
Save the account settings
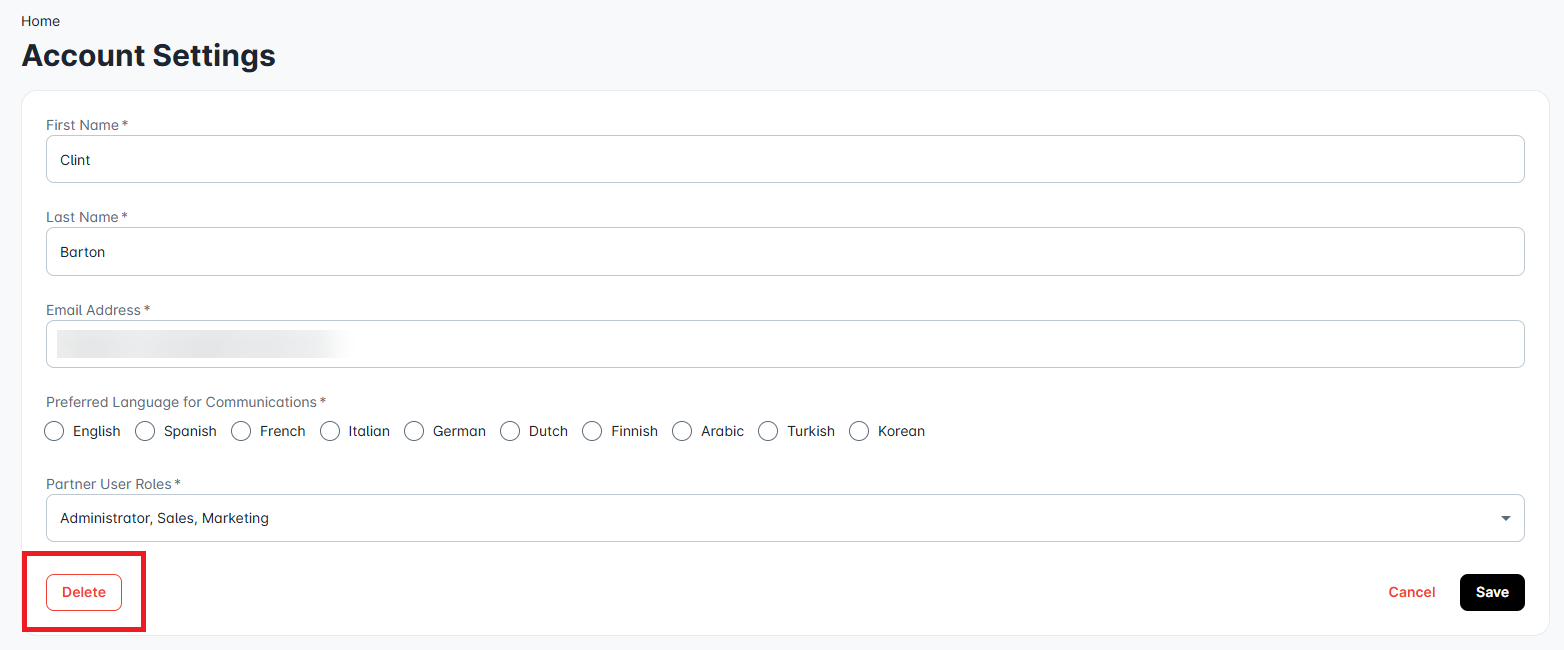click(1491, 592)
